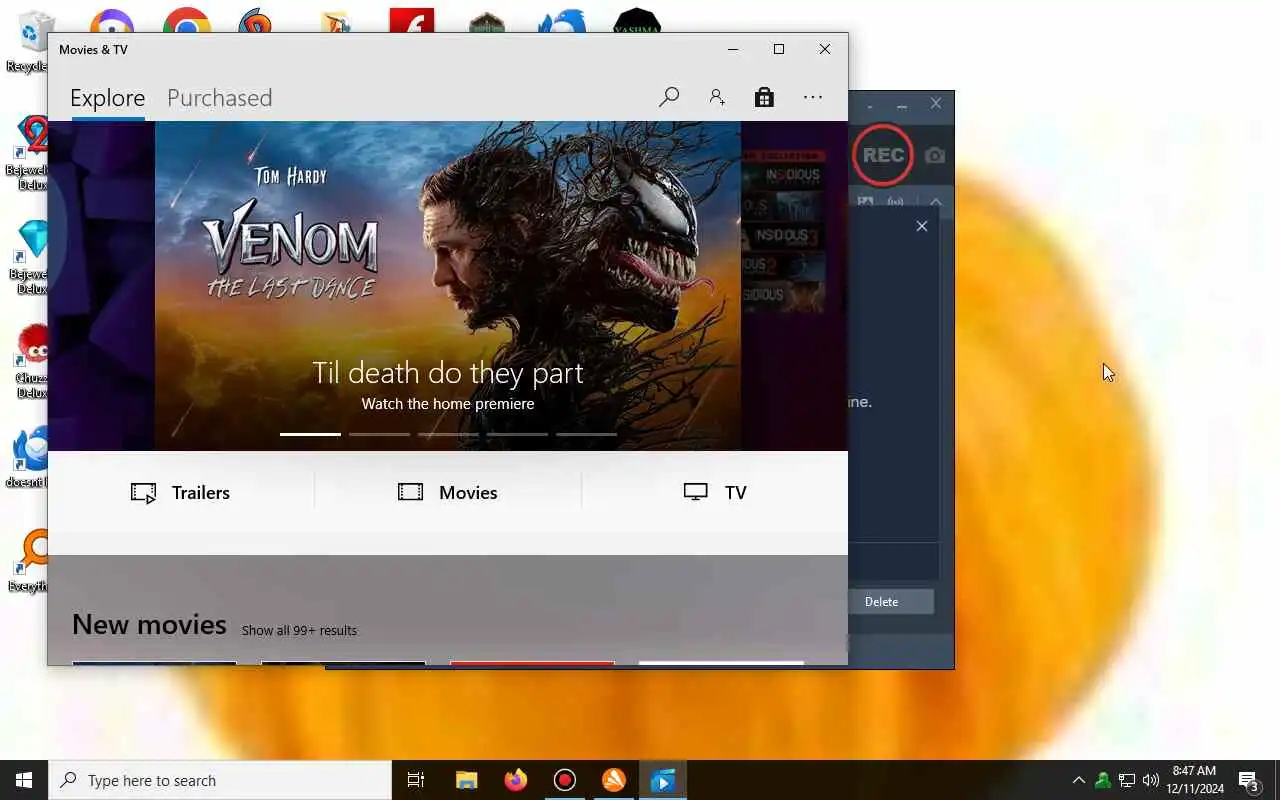Open File Explorer from the taskbar
1280x800 pixels.
click(466, 780)
